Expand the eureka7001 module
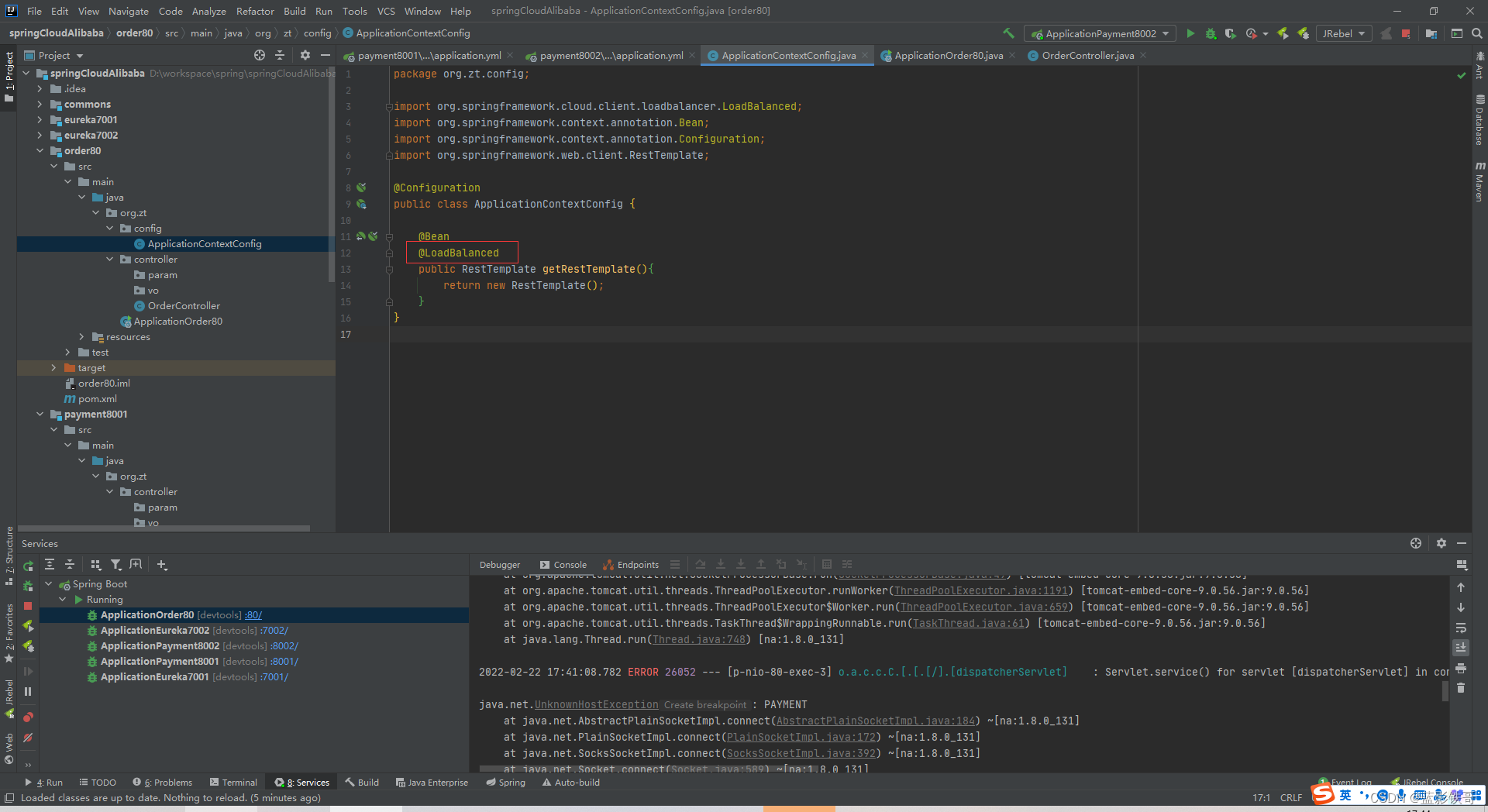 [x=40, y=119]
